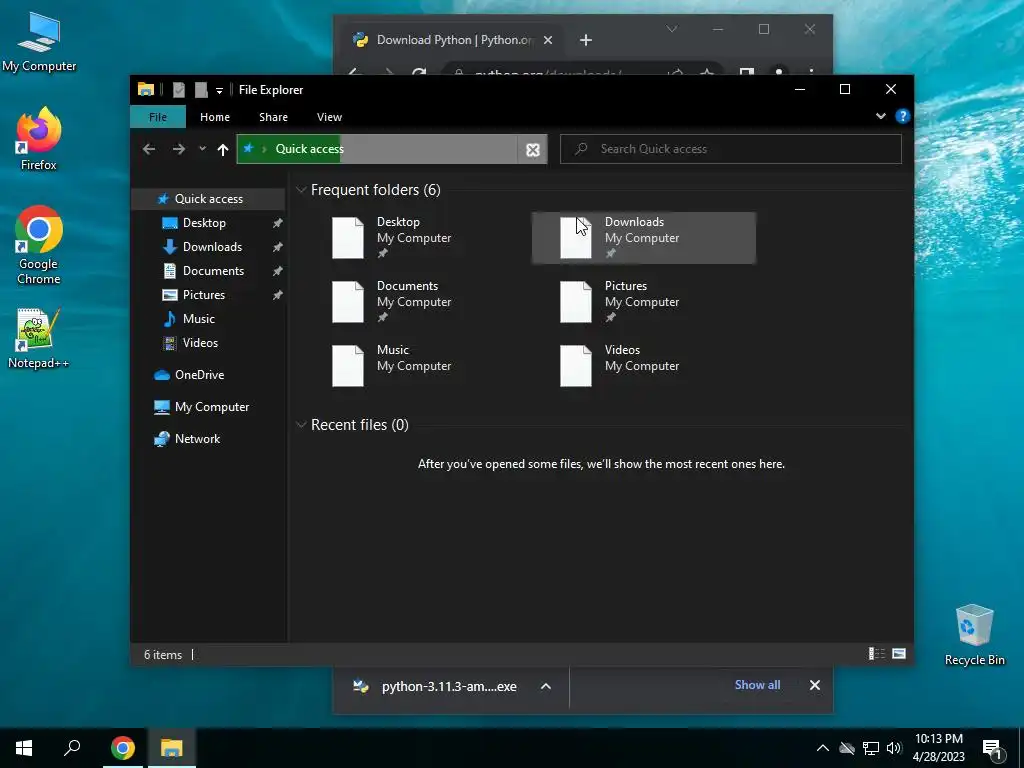
Task: Open Network in the navigation pane
Action: pyautogui.click(x=197, y=439)
